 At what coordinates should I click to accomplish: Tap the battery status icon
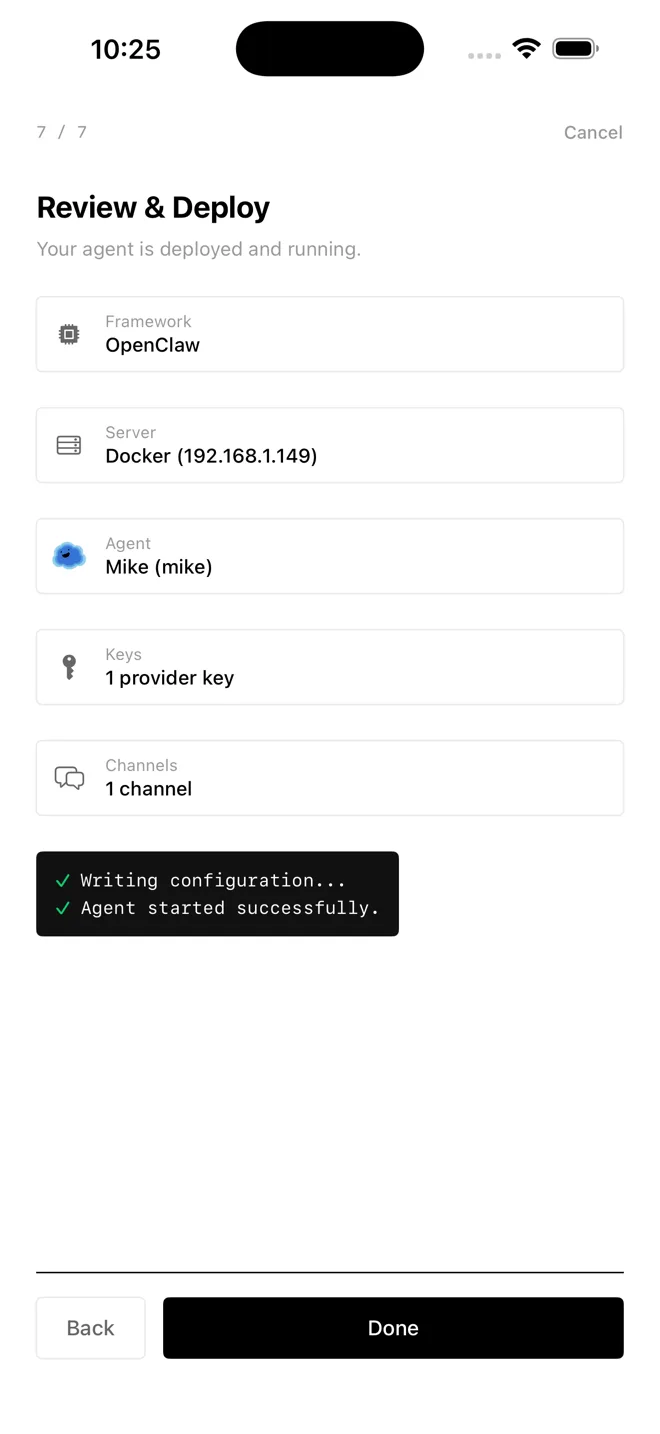click(575, 48)
